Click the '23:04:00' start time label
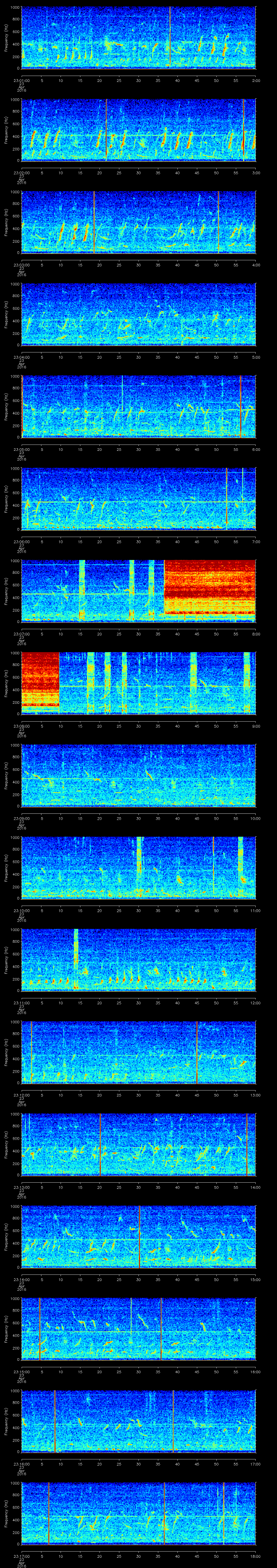Image resolution: width=277 pixels, height=1568 pixels. point(22,357)
